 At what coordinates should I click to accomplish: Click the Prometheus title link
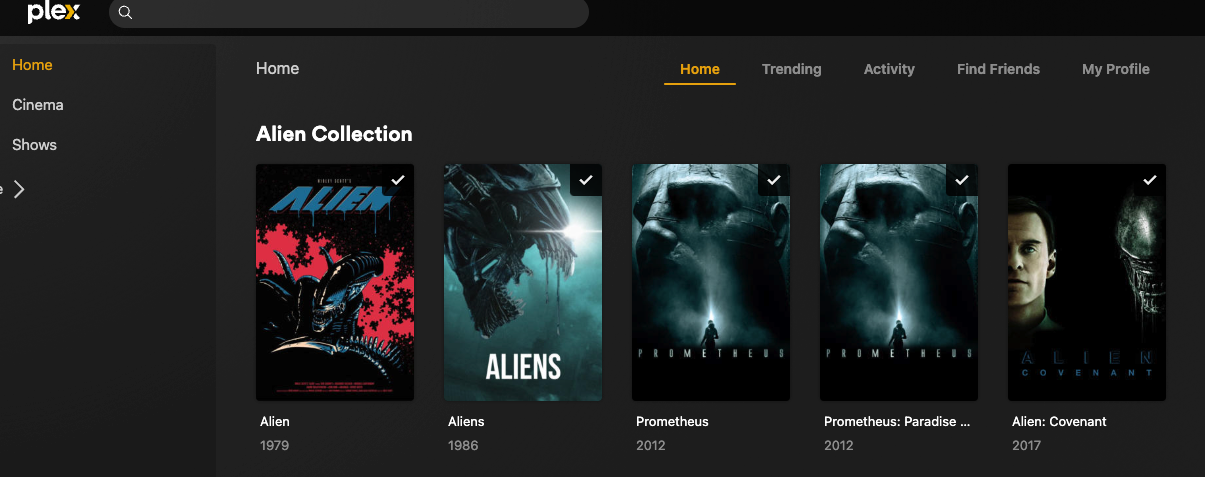click(672, 422)
